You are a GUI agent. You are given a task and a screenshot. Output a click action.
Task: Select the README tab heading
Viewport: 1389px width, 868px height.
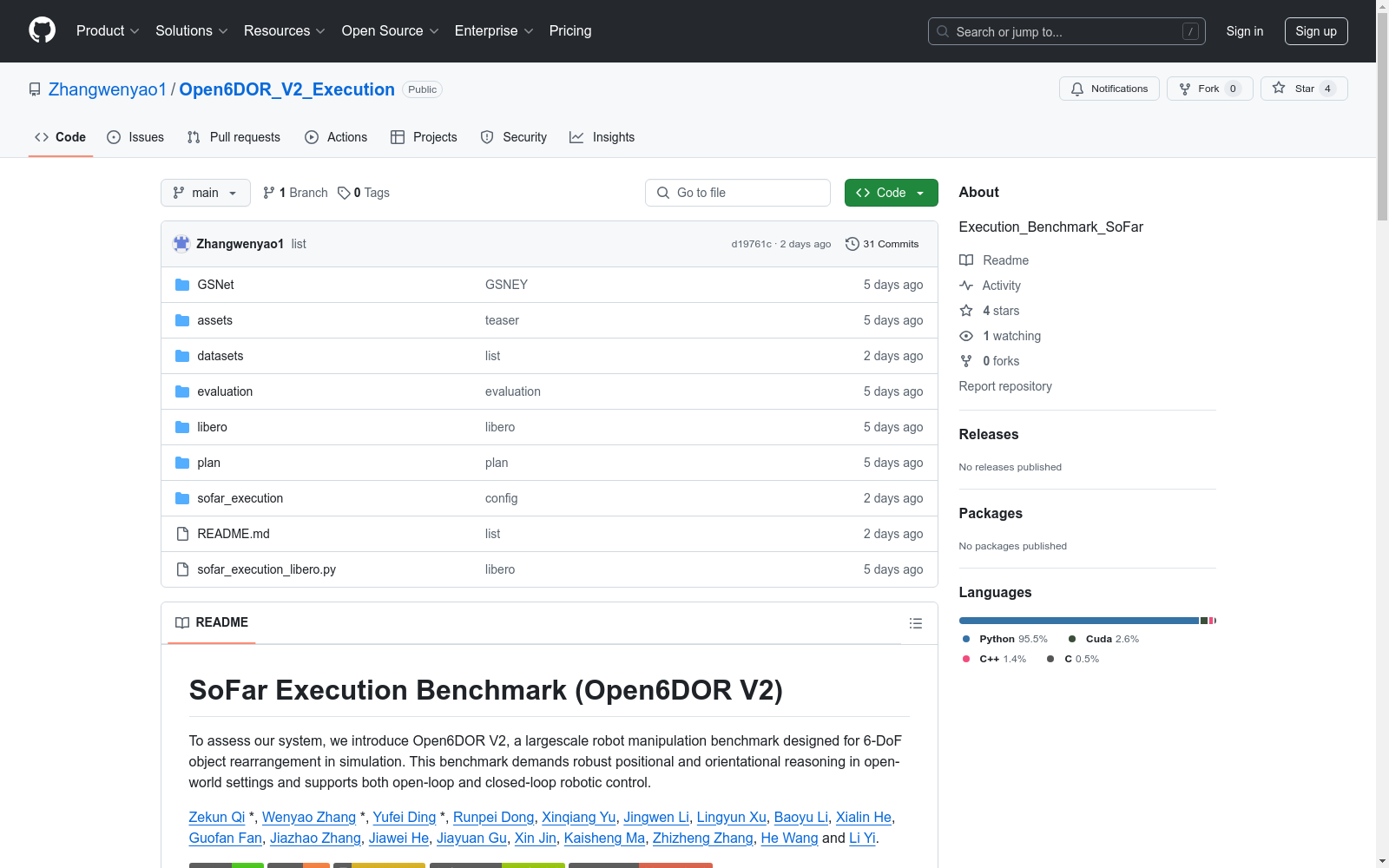click(212, 622)
